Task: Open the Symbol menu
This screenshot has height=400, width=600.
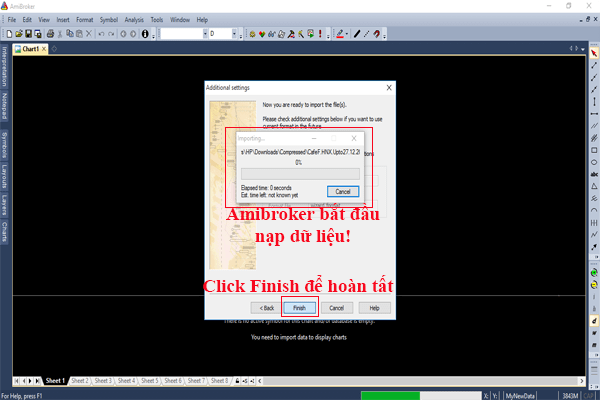Action: click(x=109, y=20)
